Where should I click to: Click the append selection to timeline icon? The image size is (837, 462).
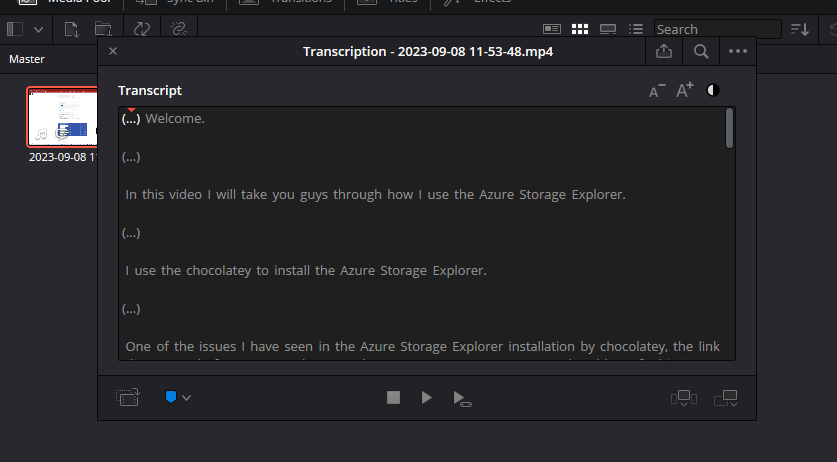click(726, 398)
